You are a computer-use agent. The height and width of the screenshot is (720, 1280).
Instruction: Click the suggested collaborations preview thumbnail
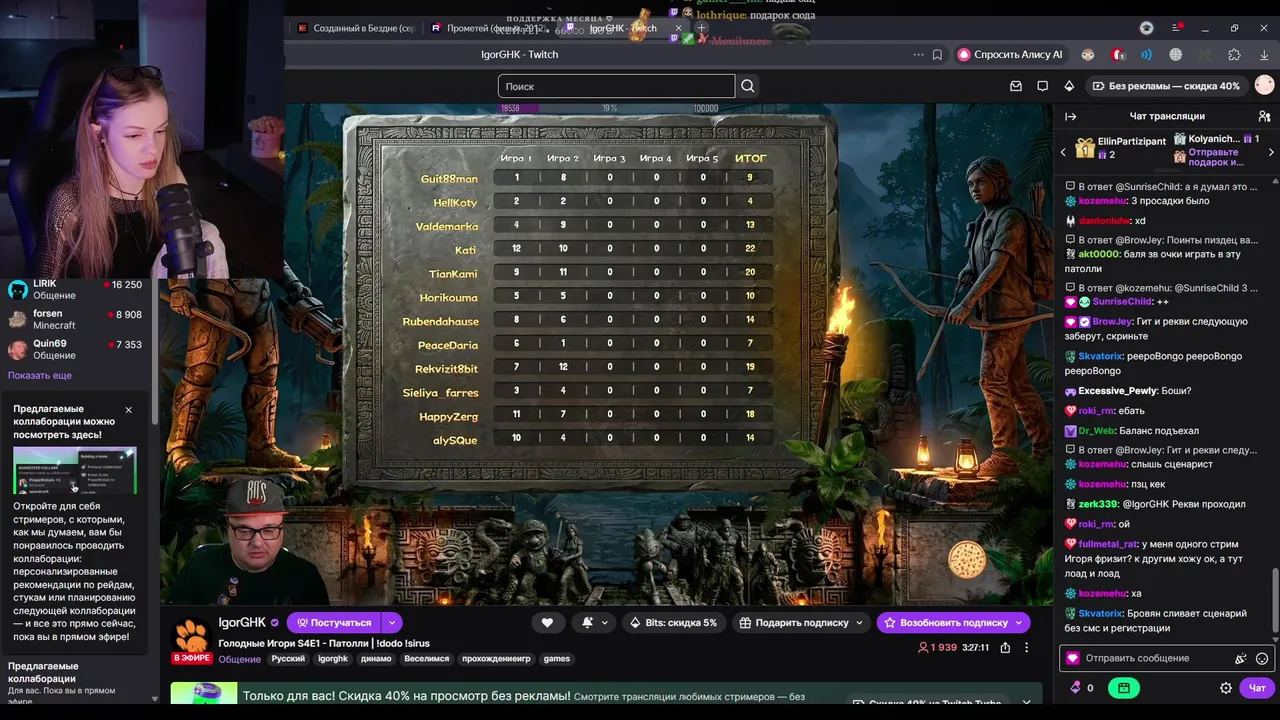click(75, 470)
